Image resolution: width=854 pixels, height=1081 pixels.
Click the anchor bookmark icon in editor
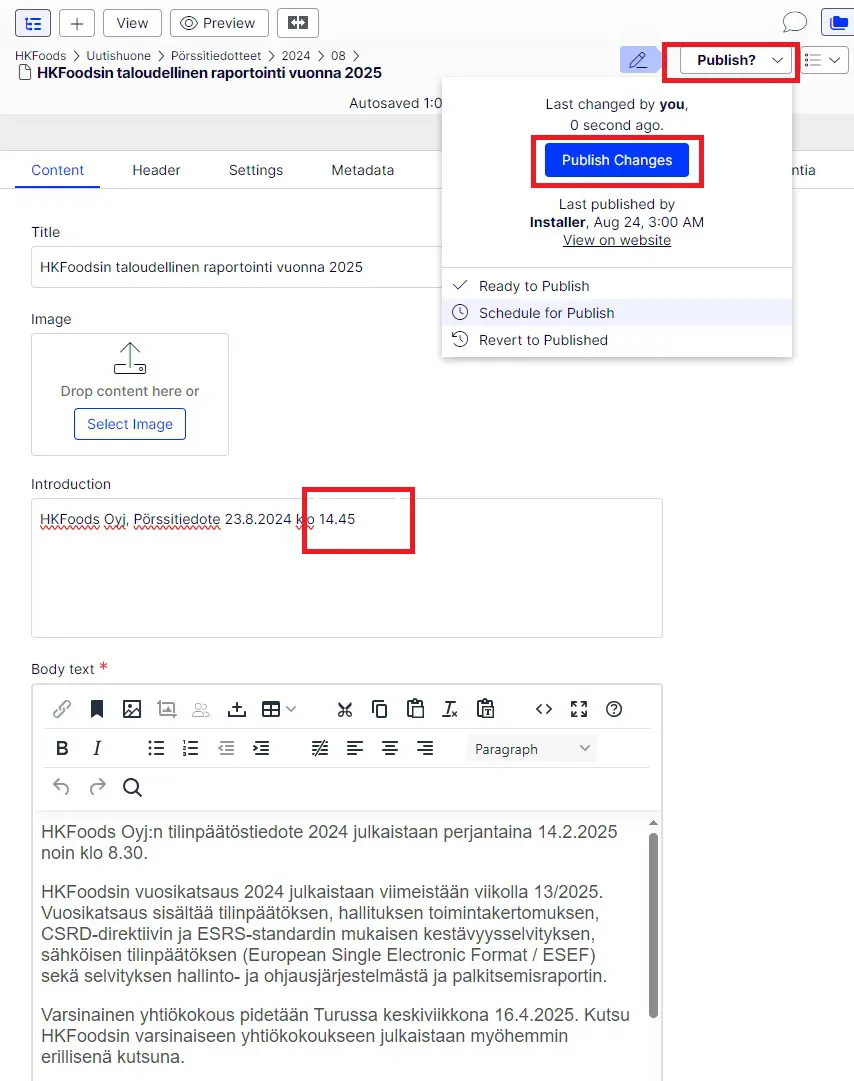(97, 709)
